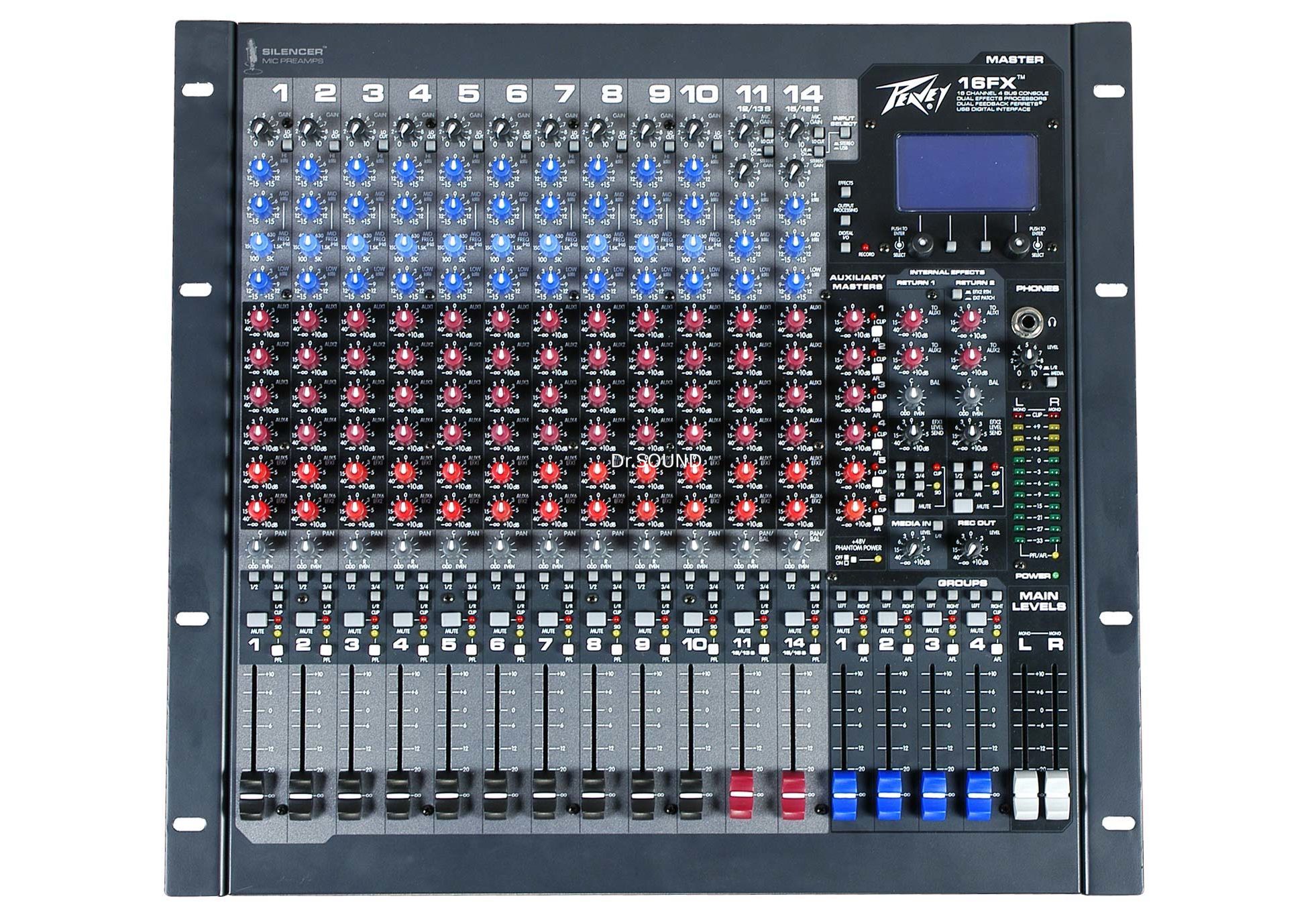1316x921 pixels.
Task: Assign Group 4 to the Right bus
Action: tap(996, 596)
